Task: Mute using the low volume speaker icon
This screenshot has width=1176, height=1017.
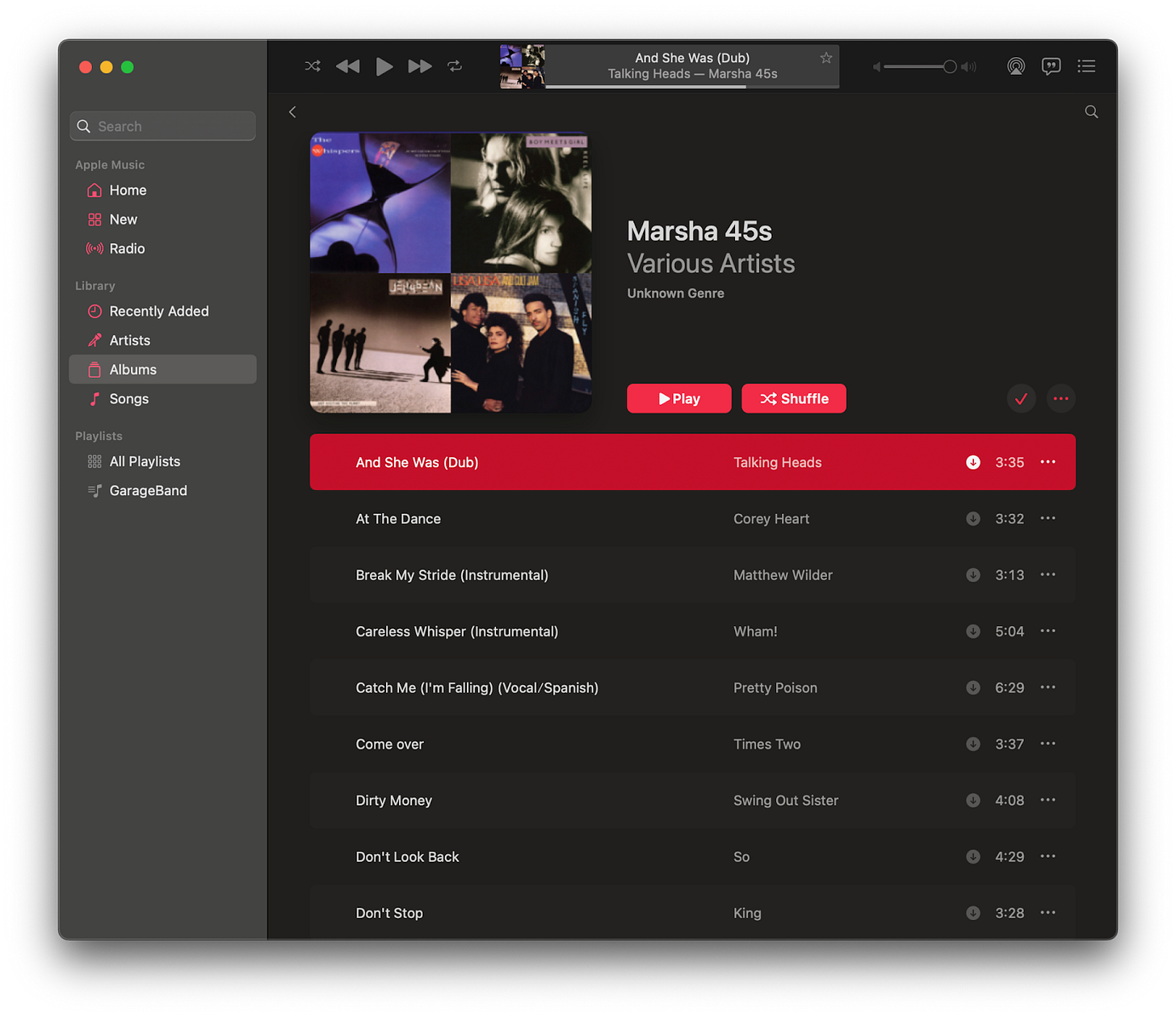Action: pos(876,66)
